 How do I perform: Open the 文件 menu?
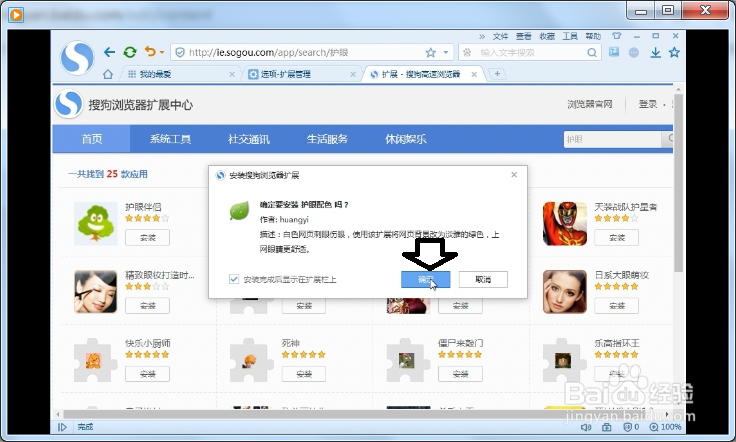(x=500, y=36)
